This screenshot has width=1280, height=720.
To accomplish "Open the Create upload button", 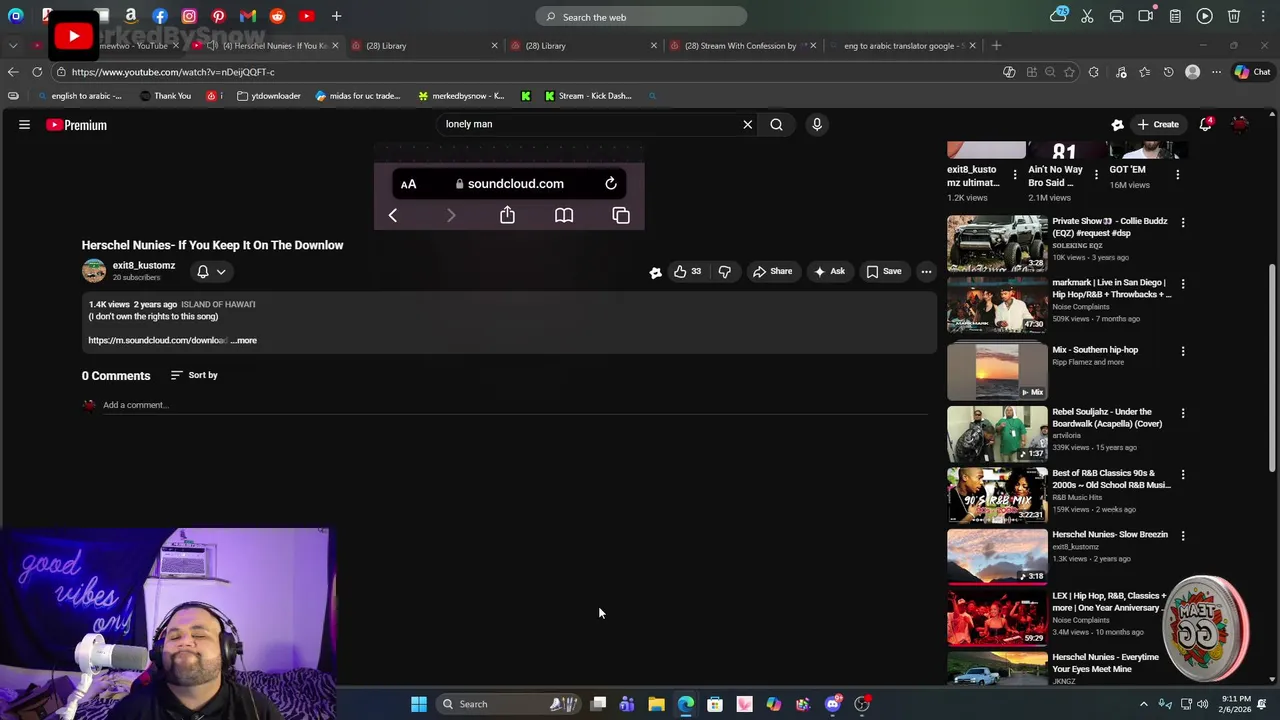I will (x=1158, y=124).
